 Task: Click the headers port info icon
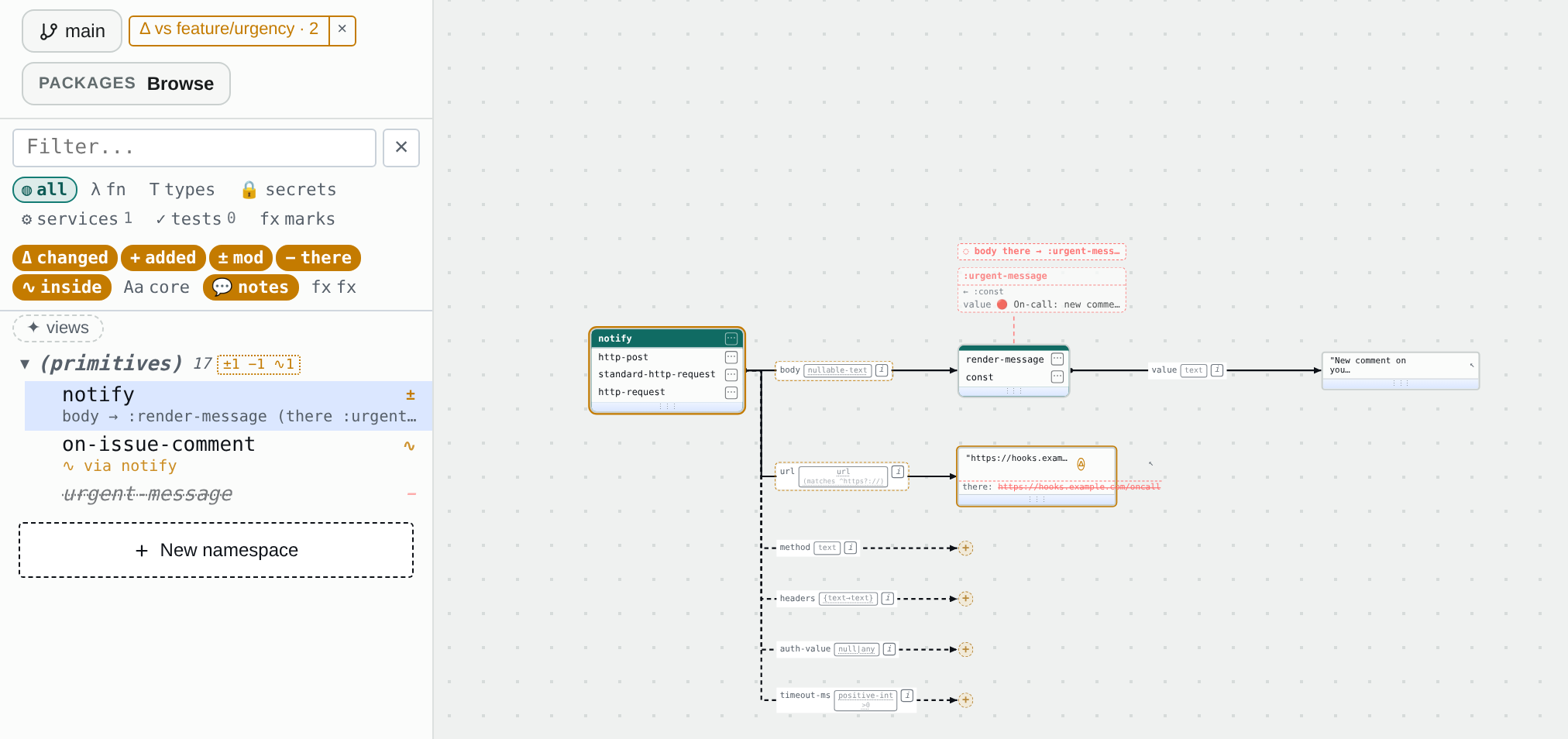click(x=888, y=599)
